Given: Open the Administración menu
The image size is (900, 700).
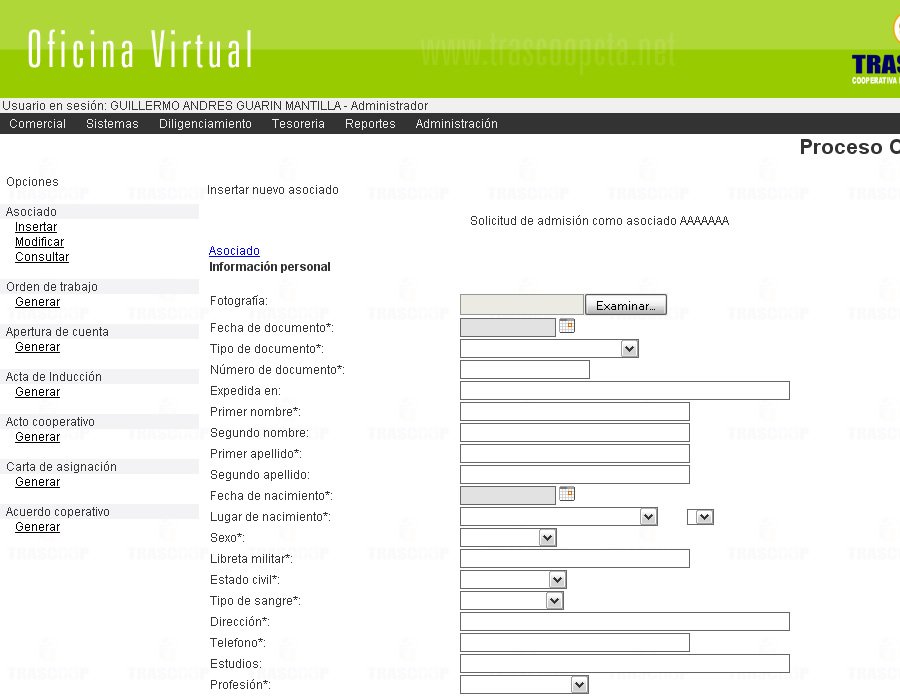Looking at the screenshot, I should [456, 124].
